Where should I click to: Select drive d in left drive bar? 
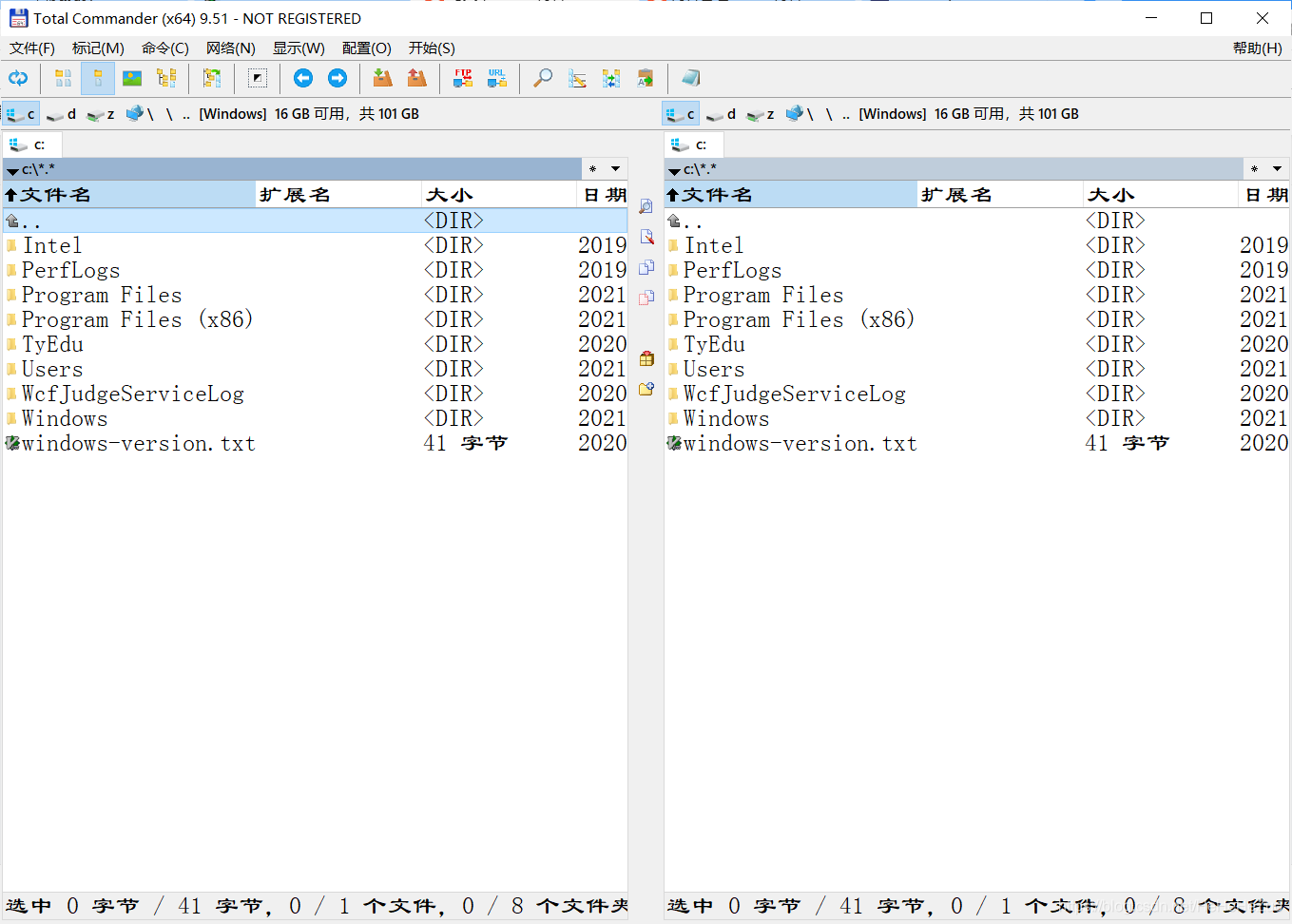[61, 114]
